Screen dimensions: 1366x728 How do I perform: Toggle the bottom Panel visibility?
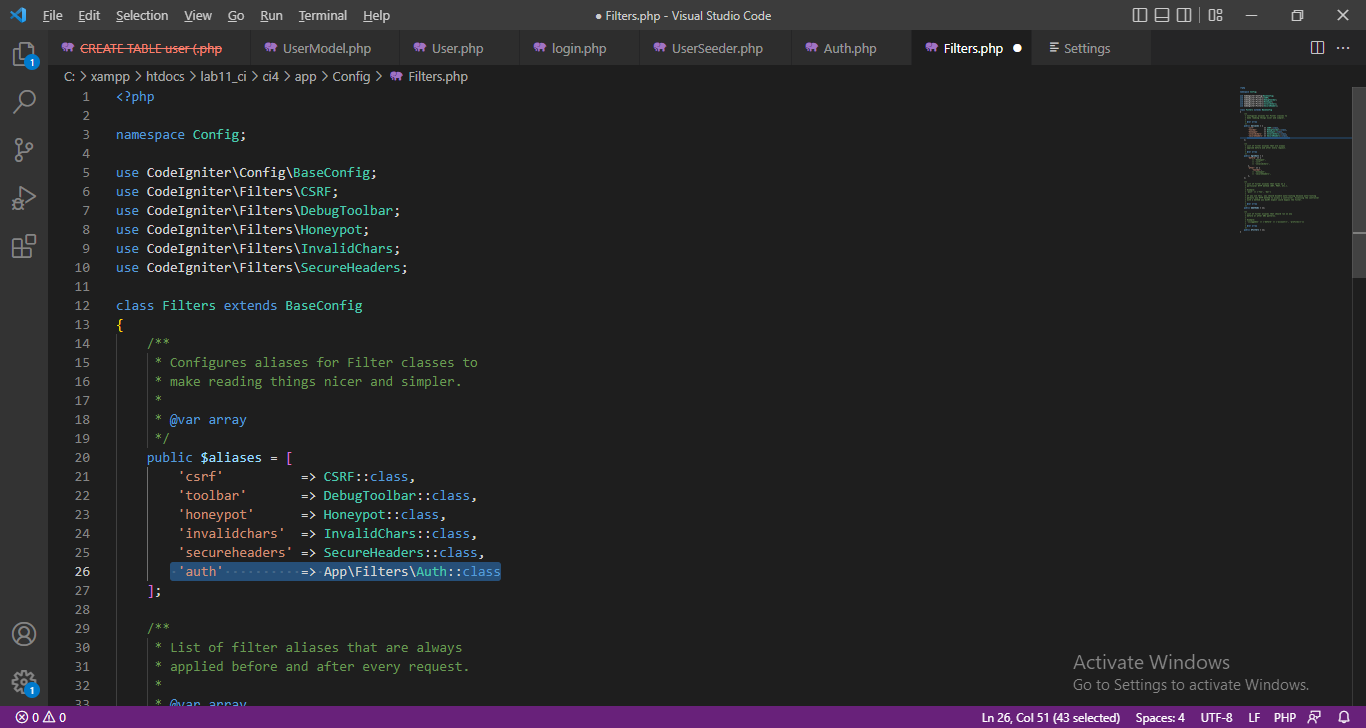[x=1160, y=15]
